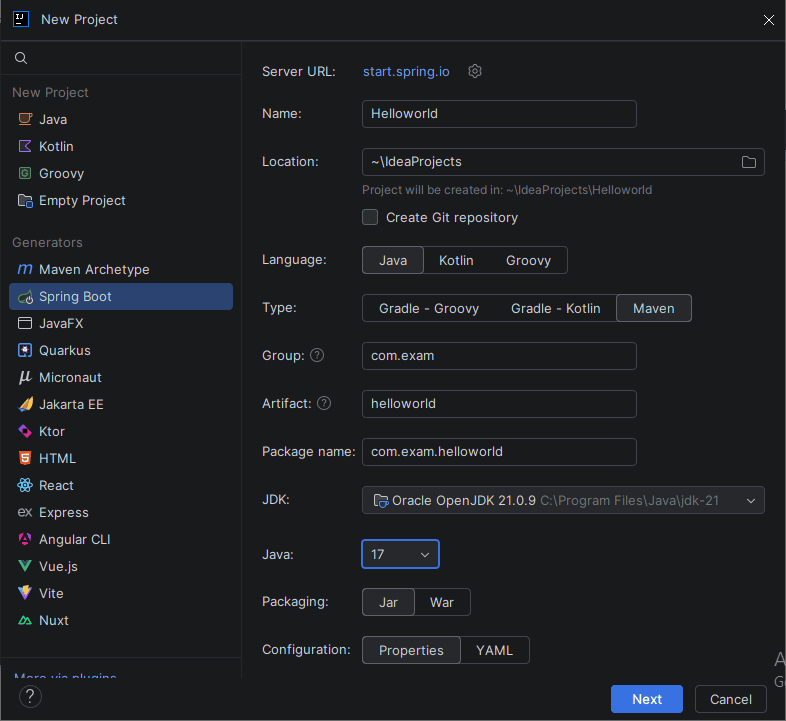Screen dimensions: 786x721
Task: Click the Java cup icon
Action: [25, 119]
